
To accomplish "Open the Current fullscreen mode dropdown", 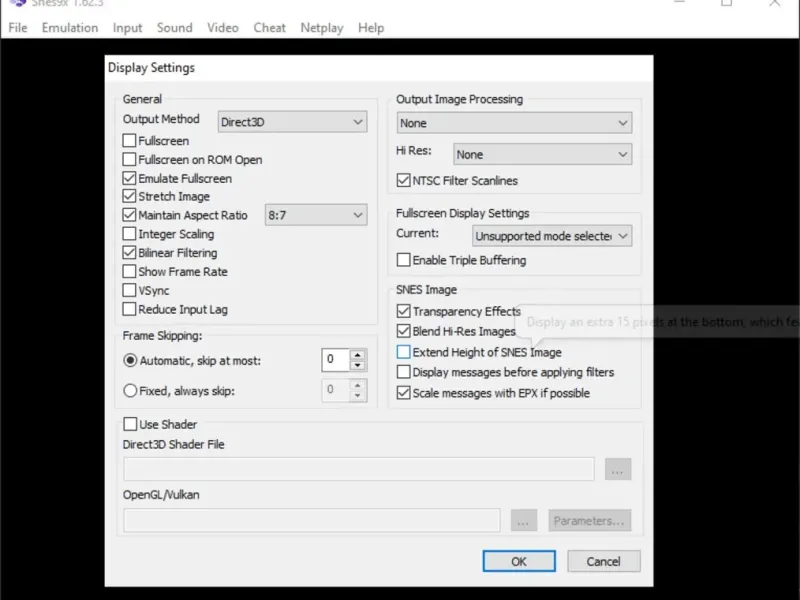I will pyautogui.click(x=552, y=236).
